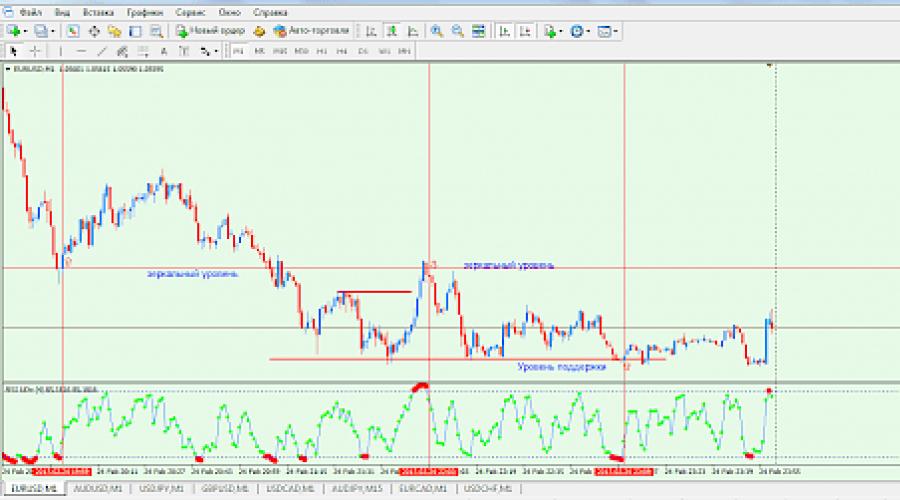Draw a vertical line tool
Image resolution: width=900 pixels, height=500 pixels.
point(60,51)
